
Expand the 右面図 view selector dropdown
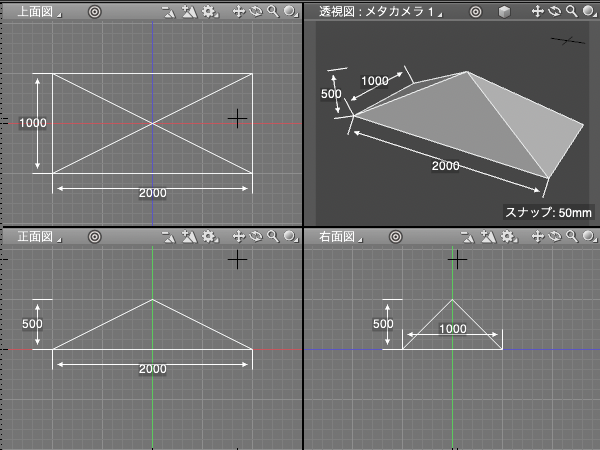[337, 238]
